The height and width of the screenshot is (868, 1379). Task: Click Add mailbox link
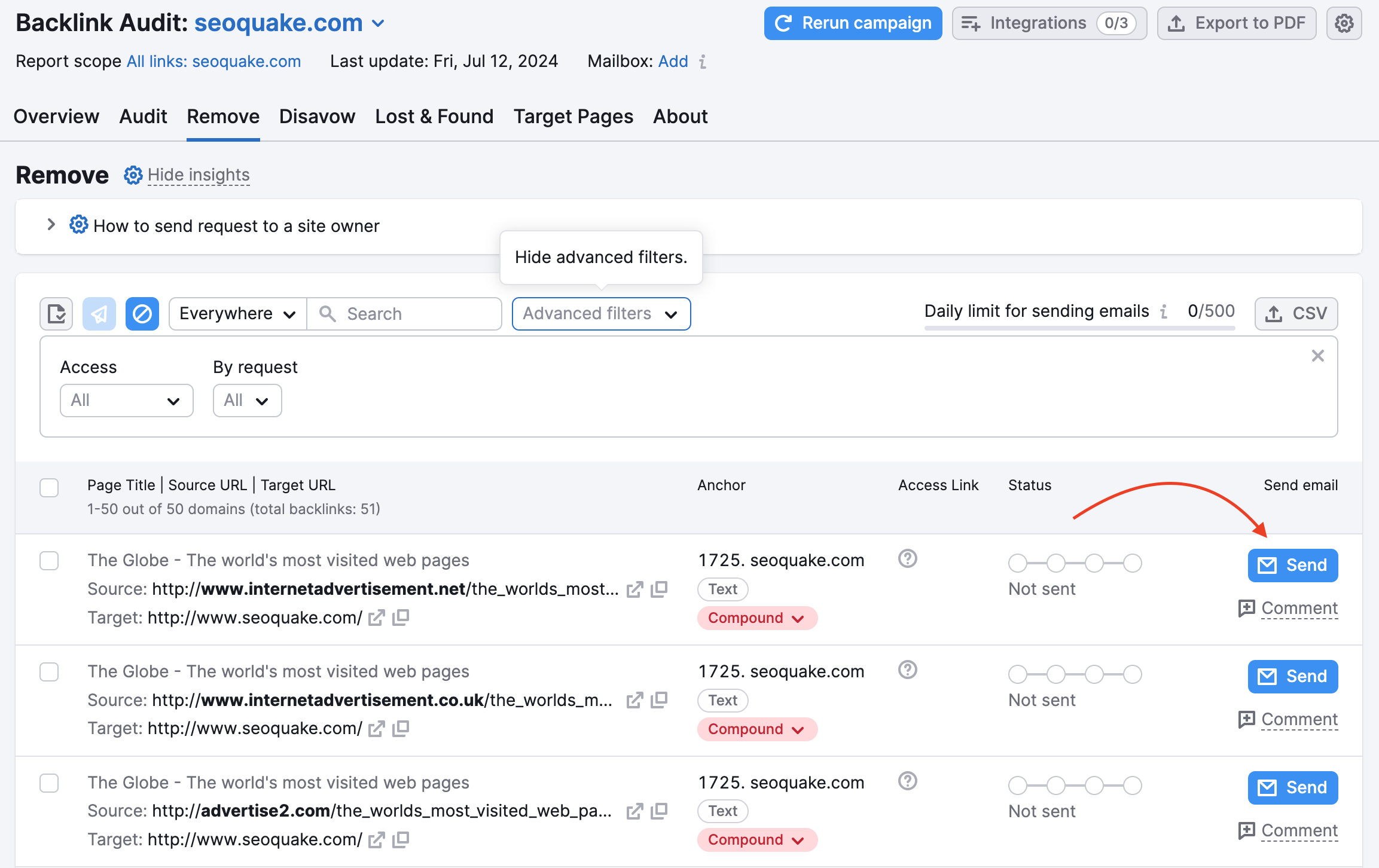(x=673, y=62)
